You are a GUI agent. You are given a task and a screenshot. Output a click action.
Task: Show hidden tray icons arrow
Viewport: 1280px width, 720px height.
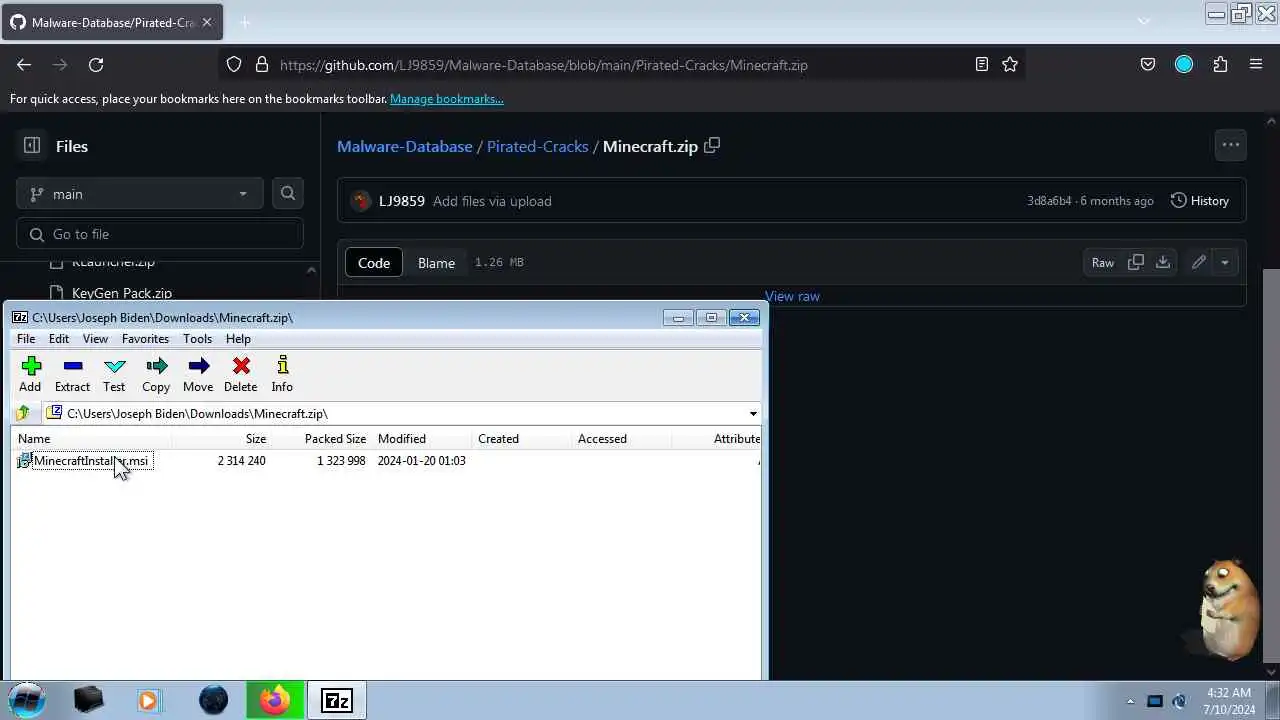click(1130, 701)
